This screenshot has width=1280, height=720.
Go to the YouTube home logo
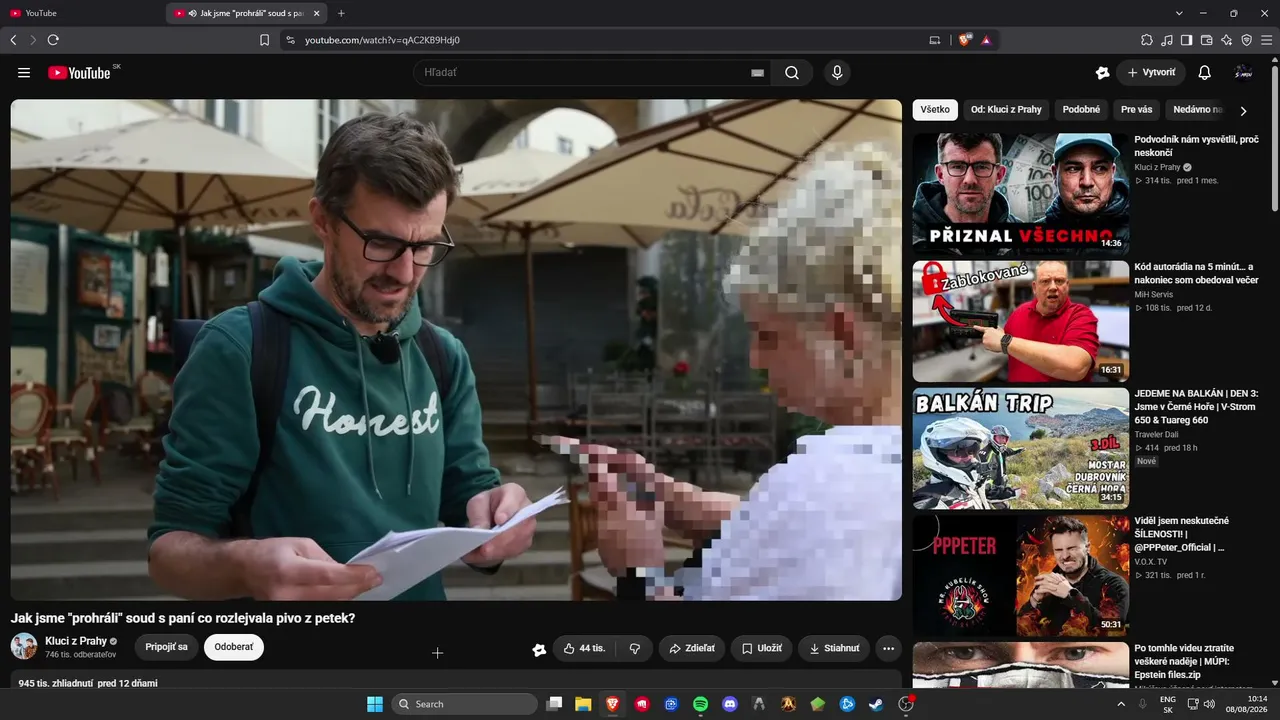coord(79,73)
